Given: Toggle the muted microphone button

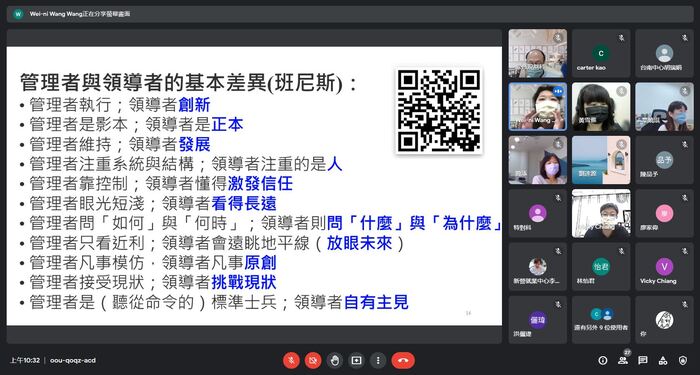Looking at the screenshot, I should 291,360.
